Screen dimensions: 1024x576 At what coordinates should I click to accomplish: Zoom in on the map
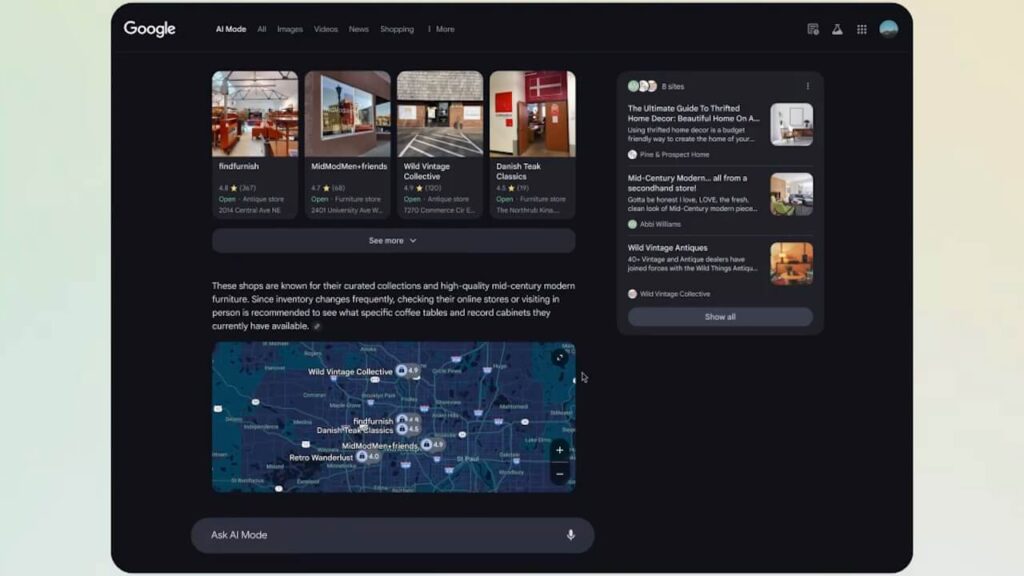[x=560, y=450]
